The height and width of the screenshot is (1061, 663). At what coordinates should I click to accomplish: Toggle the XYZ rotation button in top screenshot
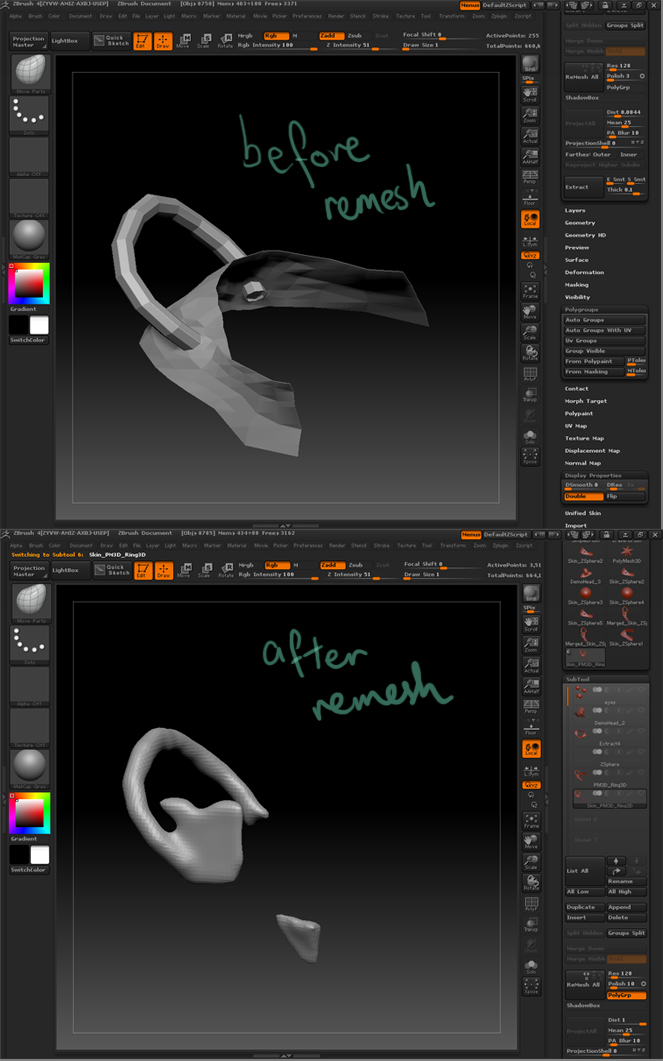point(530,256)
